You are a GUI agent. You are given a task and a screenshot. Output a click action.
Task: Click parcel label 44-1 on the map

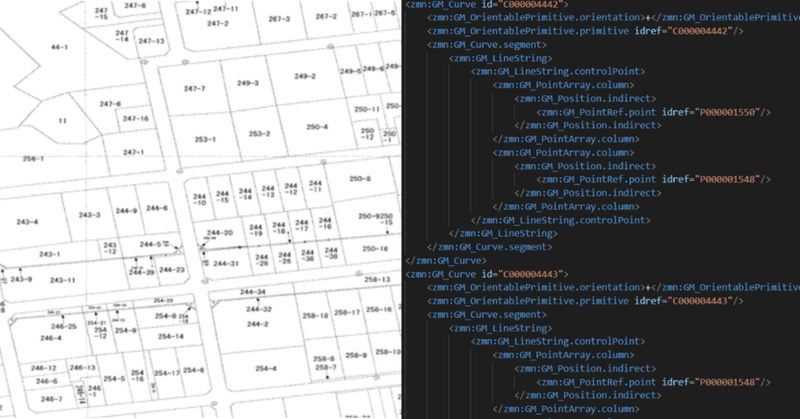(59, 47)
